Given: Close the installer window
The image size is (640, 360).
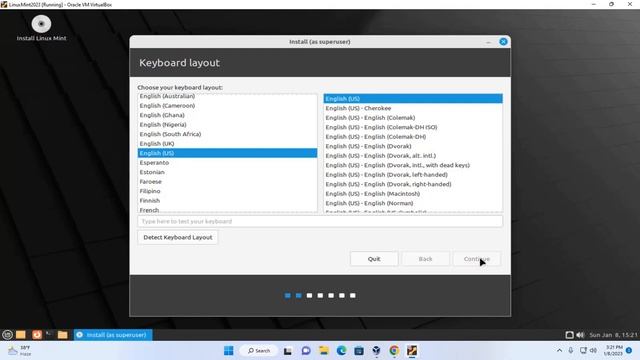Looking at the screenshot, I should click(x=503, y=42).
